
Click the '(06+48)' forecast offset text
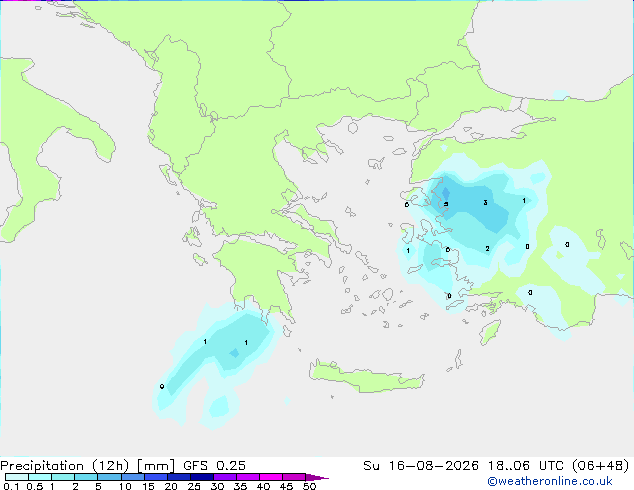pyautogui.click(x=601, y=466)
